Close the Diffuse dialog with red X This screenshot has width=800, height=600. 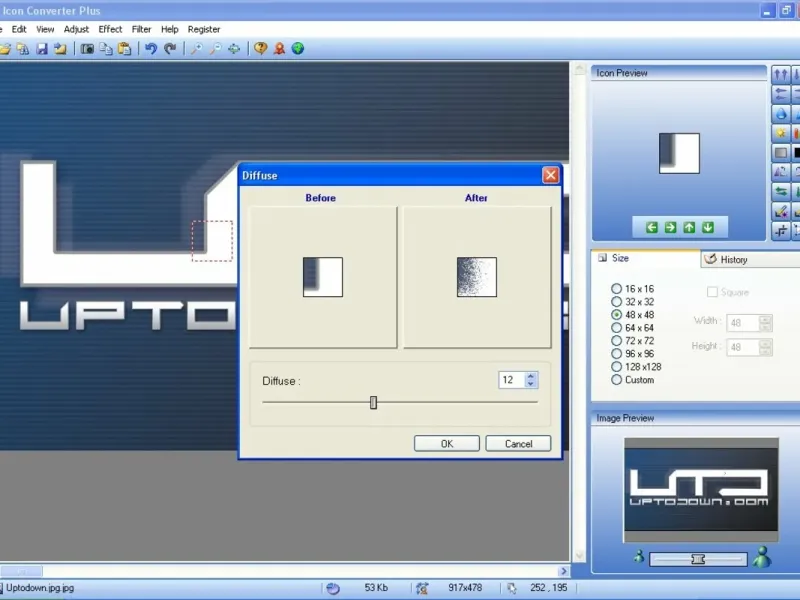[x=551, y=176]
